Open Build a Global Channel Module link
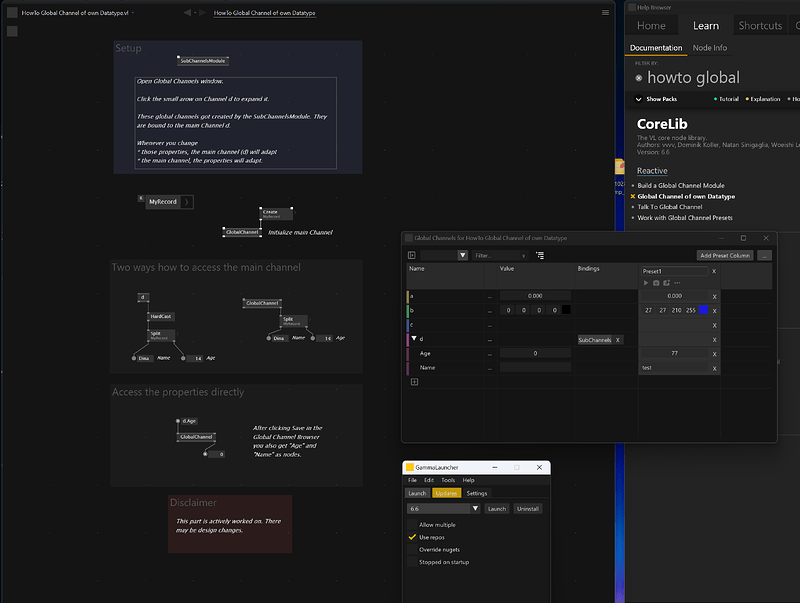Viewport: 800px width, 603px height. (681, 186)
